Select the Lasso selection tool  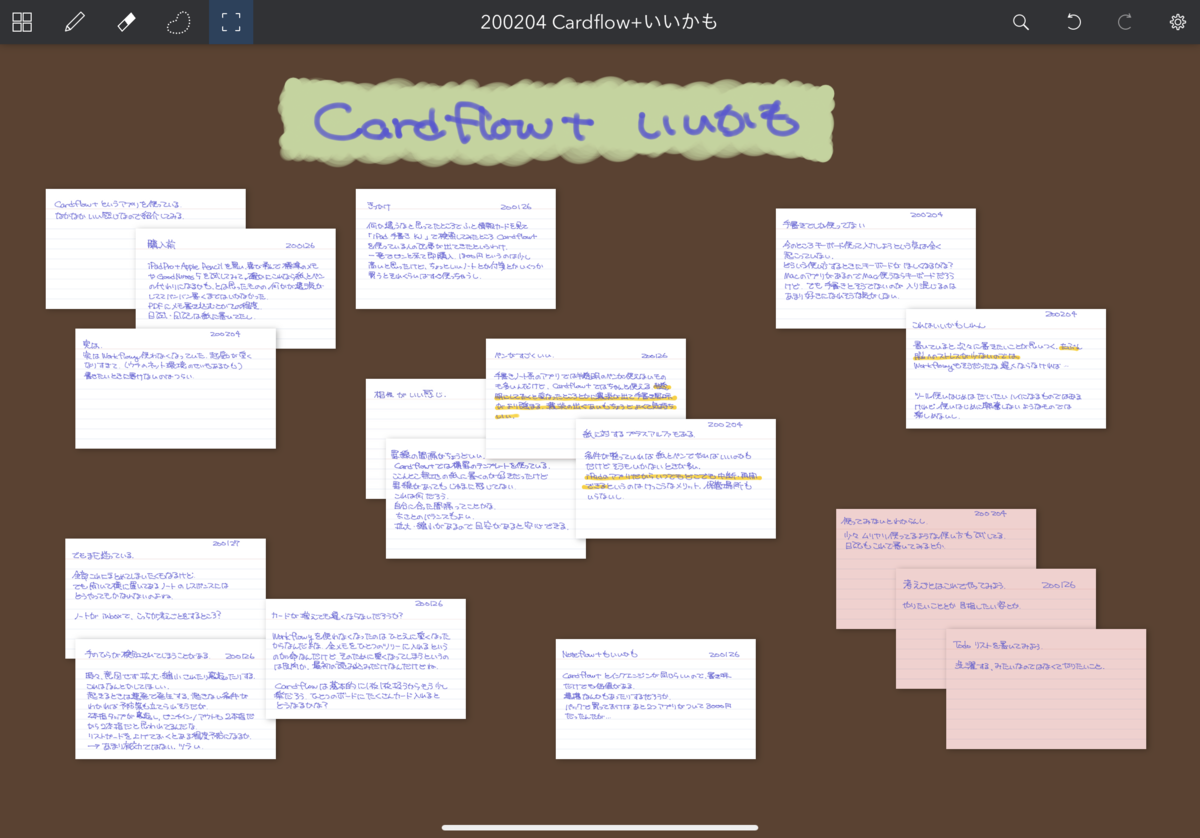(178, 22)
